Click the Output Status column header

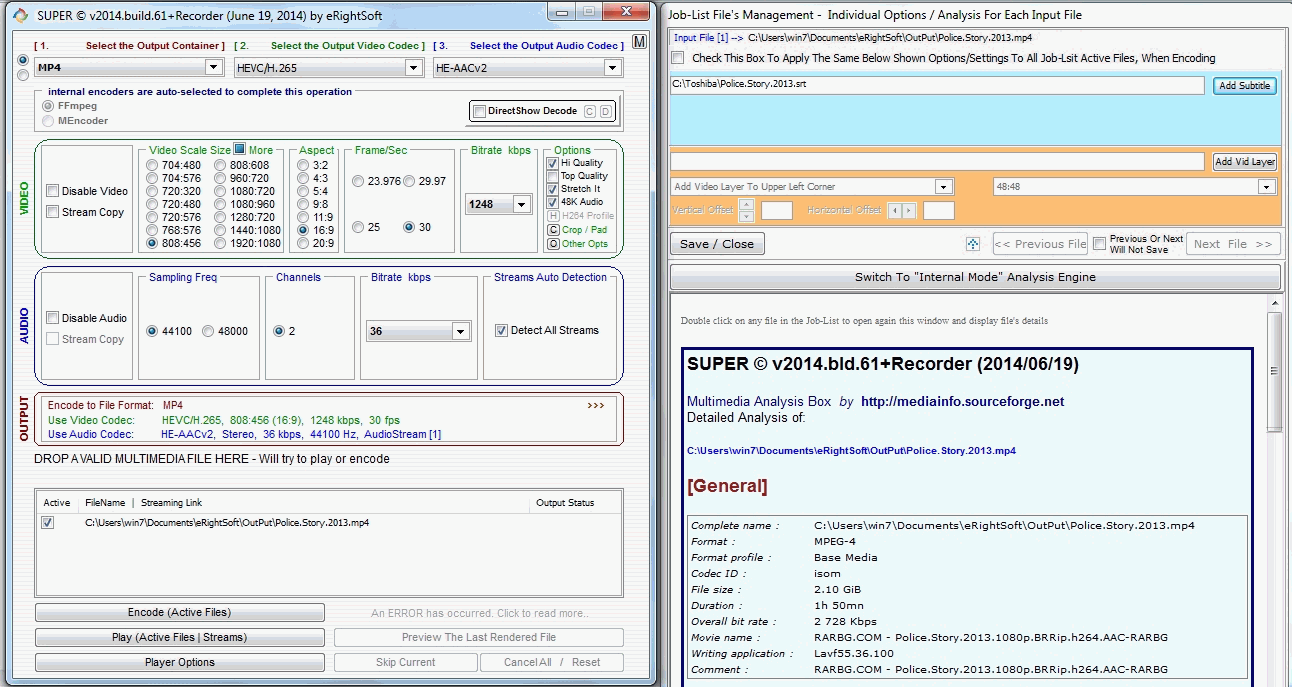click(x=565, y=503)
